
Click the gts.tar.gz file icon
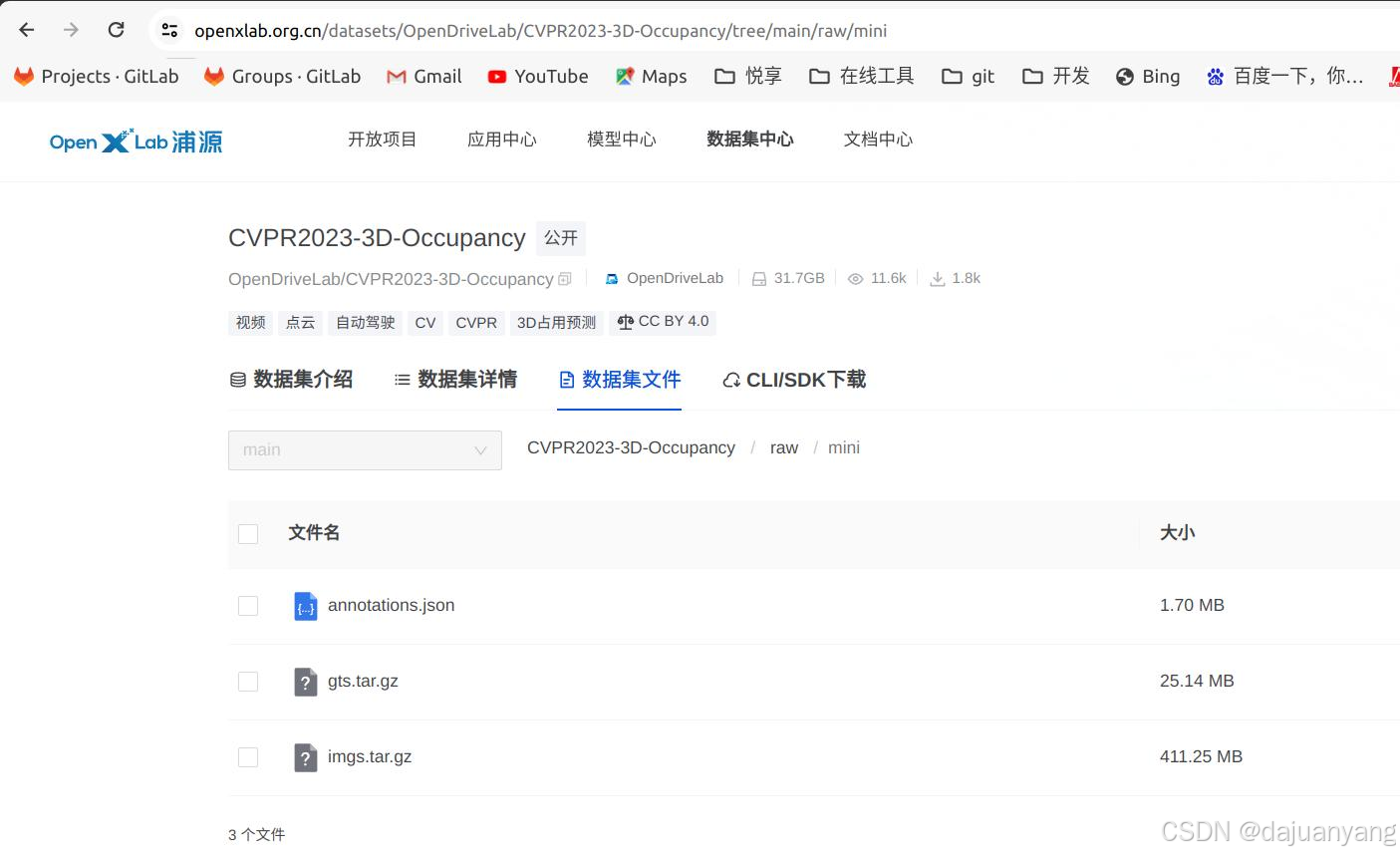coord(305,682)
